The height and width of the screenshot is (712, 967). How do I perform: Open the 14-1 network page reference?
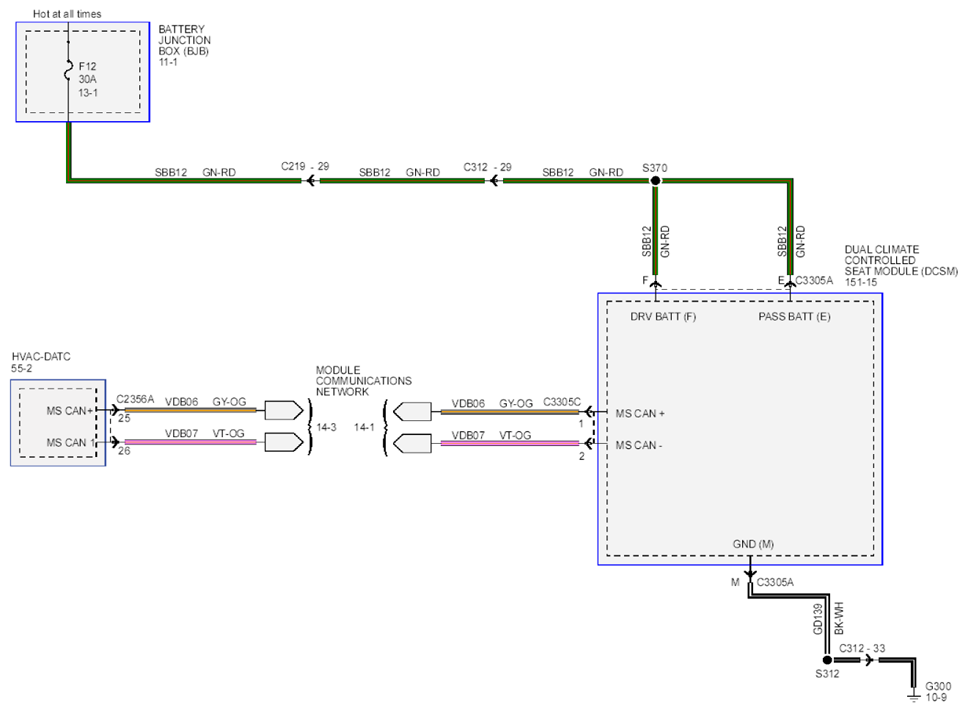pyautogui.click(x=364, y=427)
